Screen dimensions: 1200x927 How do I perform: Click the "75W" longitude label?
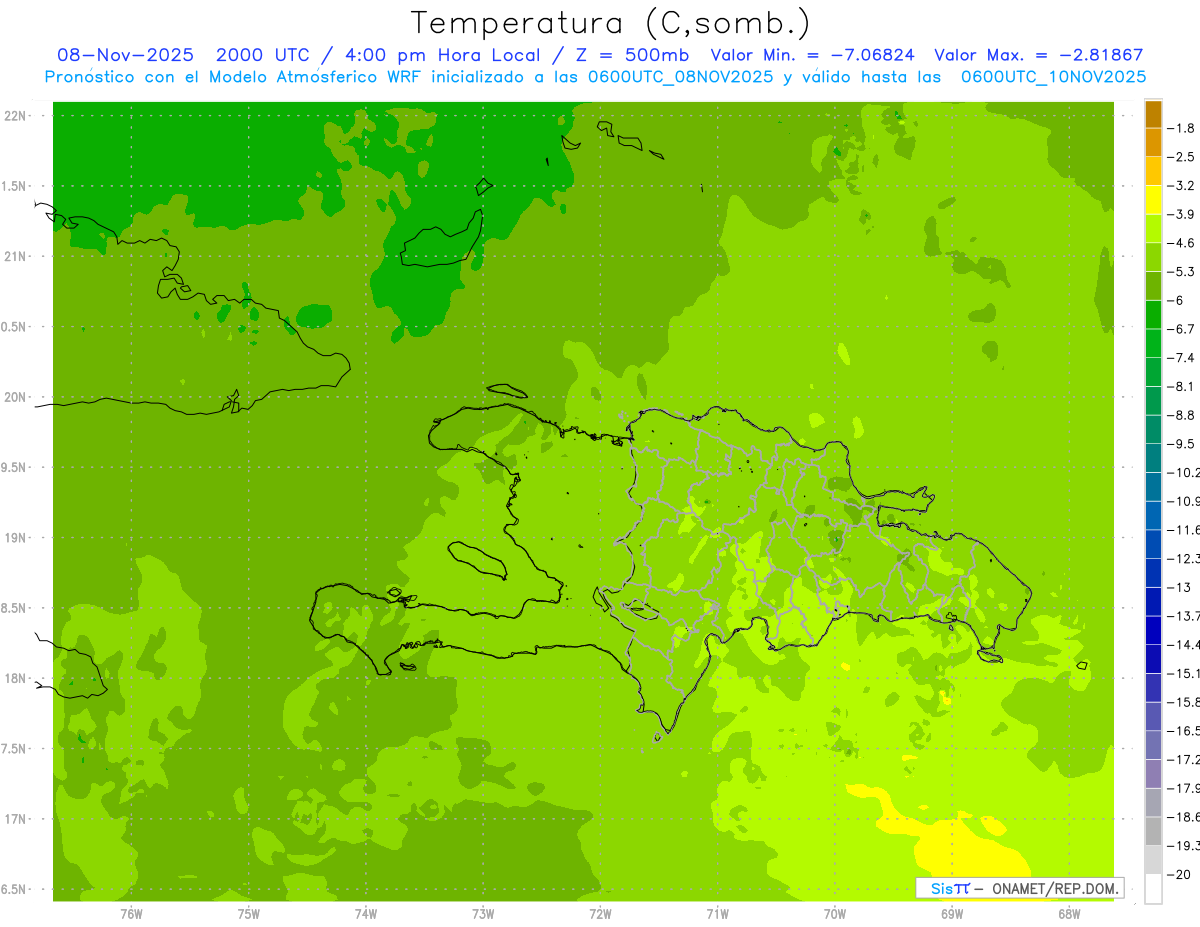click(249, 913)
